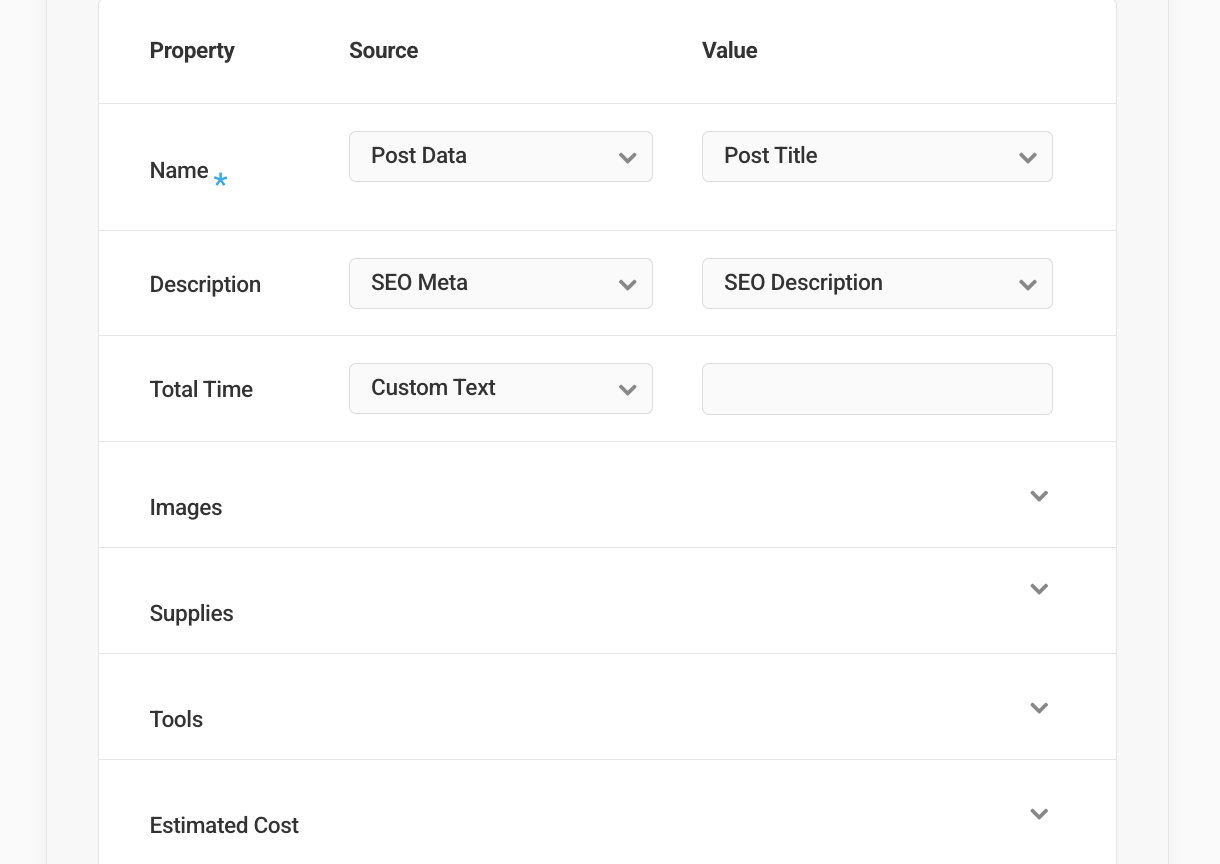Click the chevron on the Post Title selector

tap(1028, 157)
